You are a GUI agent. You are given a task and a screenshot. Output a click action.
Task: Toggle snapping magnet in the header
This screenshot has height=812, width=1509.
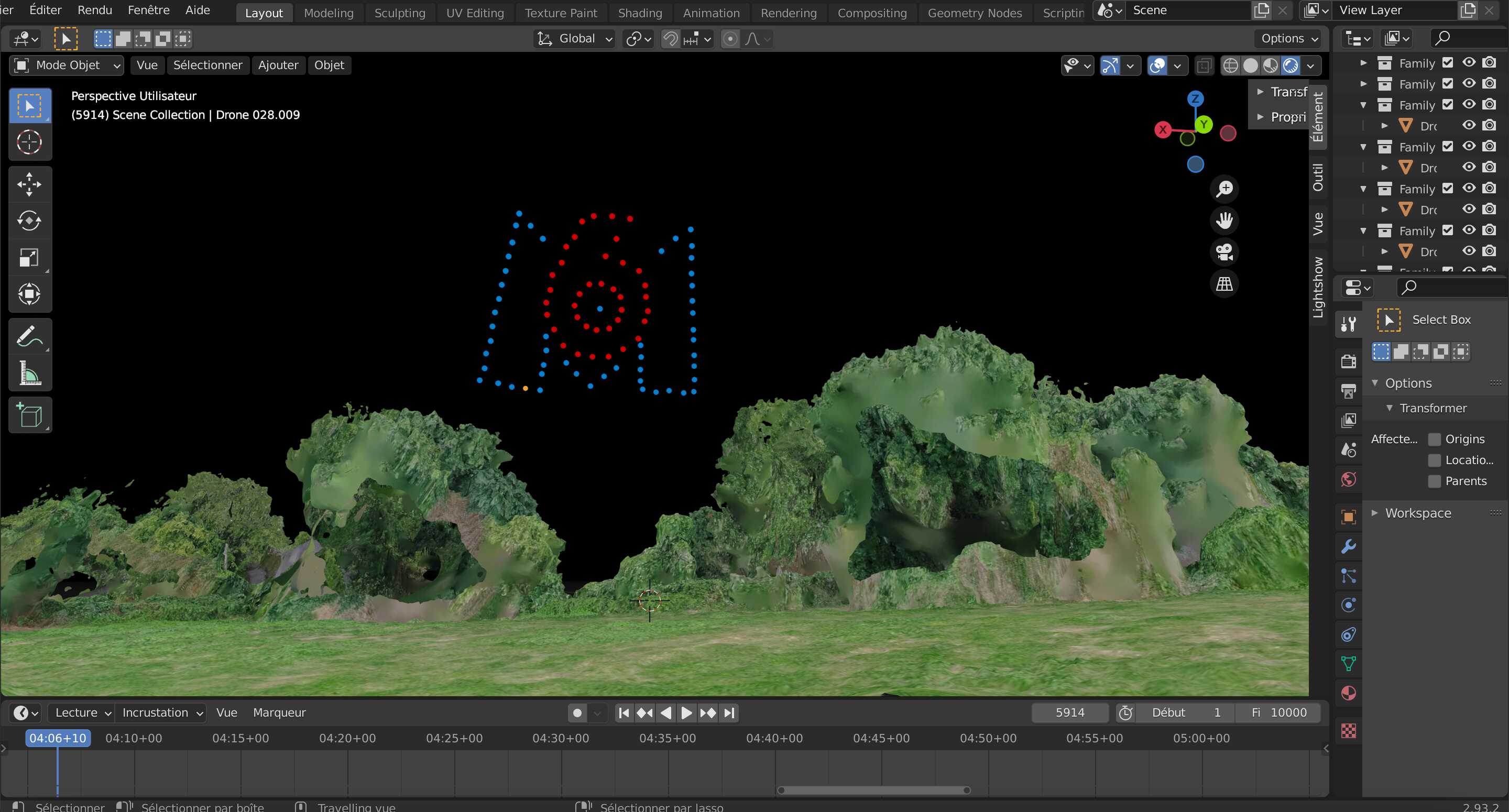click(x=670, y=39)
